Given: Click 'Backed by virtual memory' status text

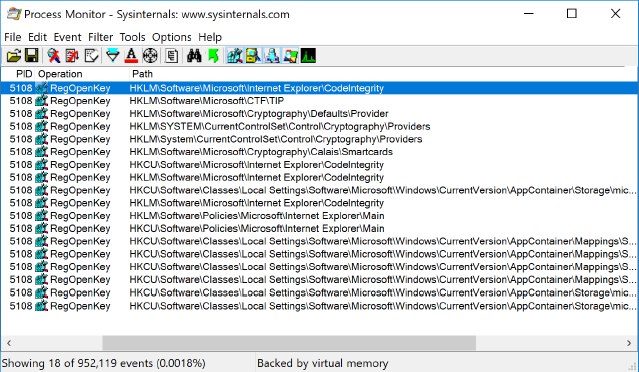Looking at the screenshot, I should pos(323,363).
